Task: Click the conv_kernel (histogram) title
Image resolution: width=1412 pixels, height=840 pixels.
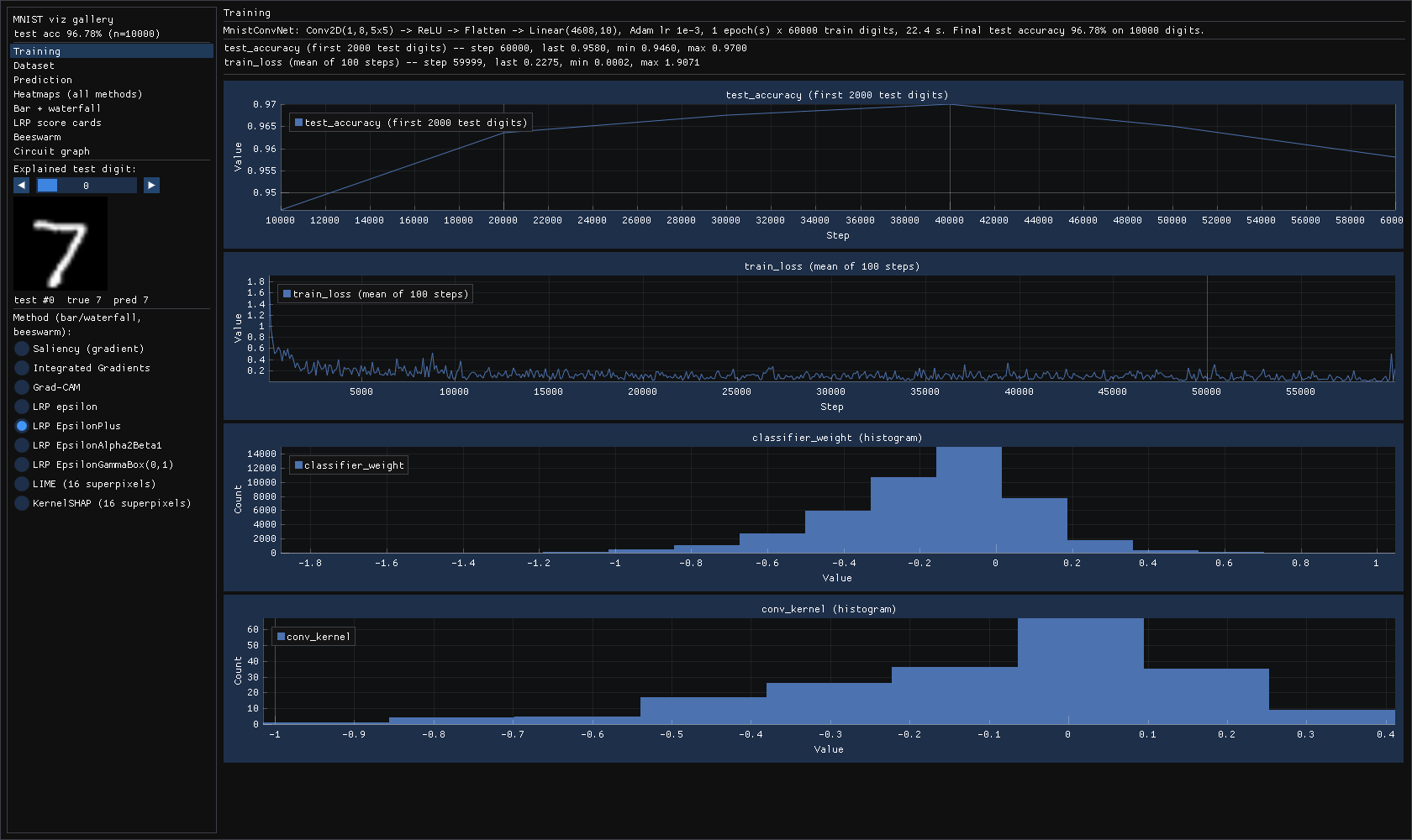Action: pos(829,609)
